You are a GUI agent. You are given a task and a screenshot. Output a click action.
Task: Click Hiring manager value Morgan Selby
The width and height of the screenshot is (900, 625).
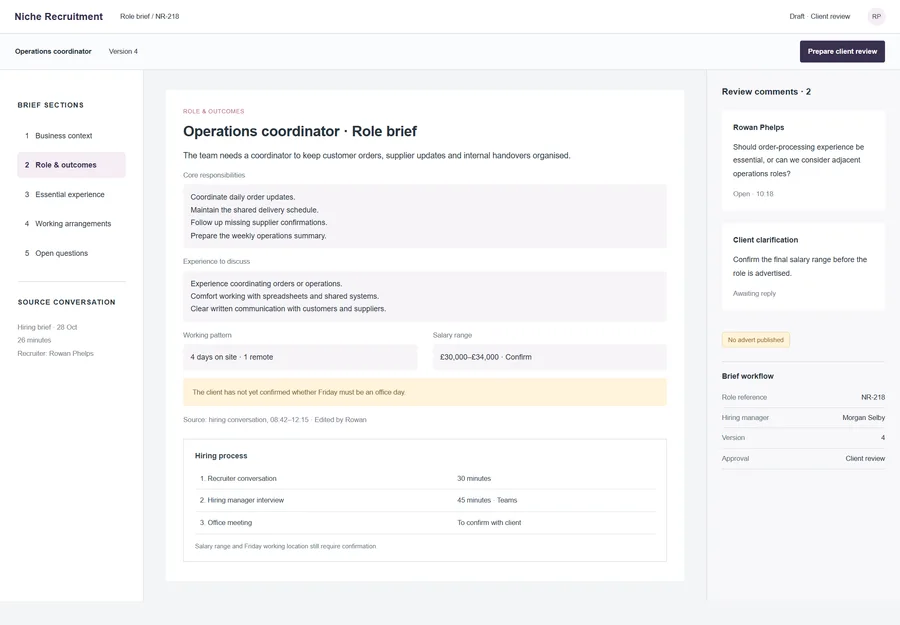[x=863, y=418]
